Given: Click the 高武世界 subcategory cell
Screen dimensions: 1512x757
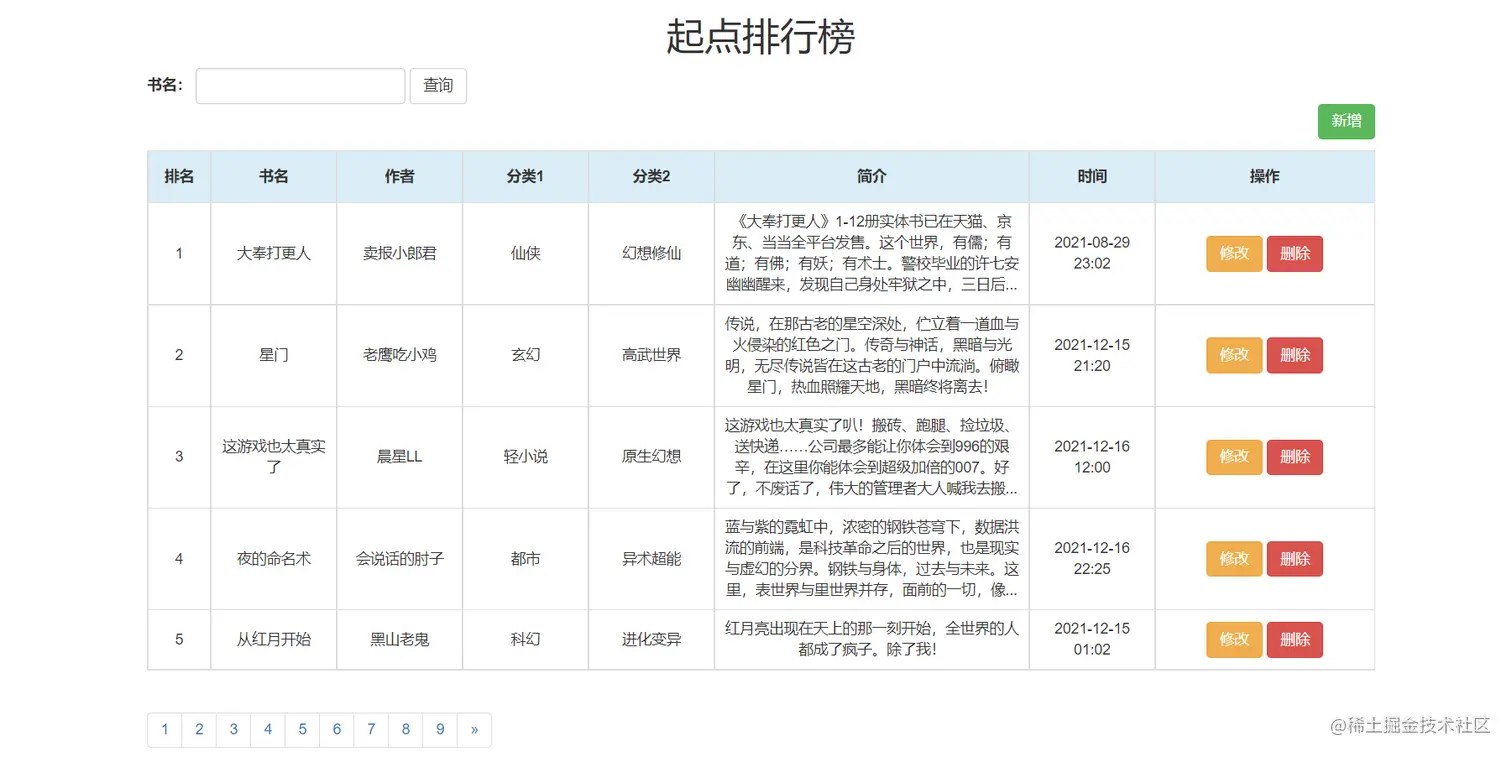Looking at the screenshot, I should tap(652, 356).
